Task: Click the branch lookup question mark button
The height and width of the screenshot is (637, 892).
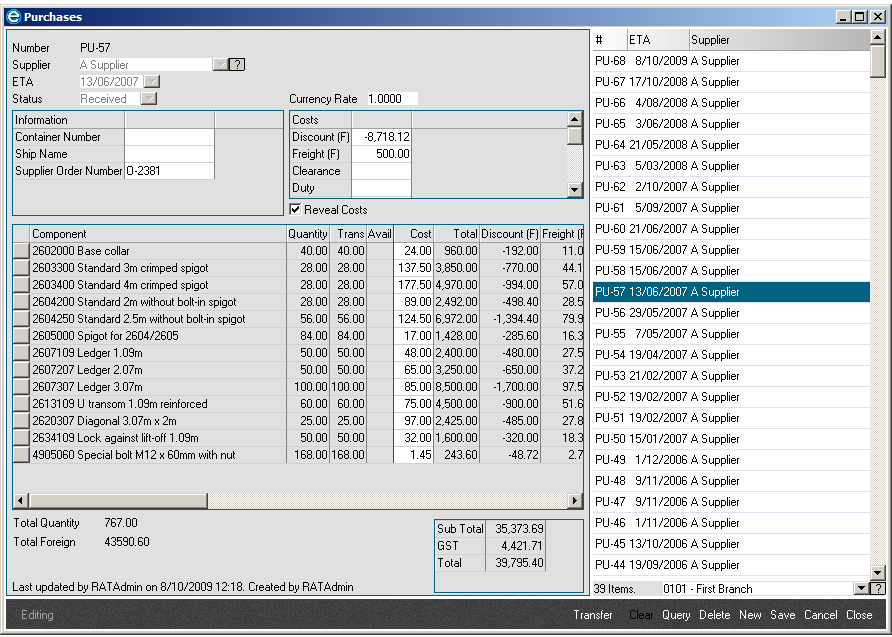Action: (878, 589)
